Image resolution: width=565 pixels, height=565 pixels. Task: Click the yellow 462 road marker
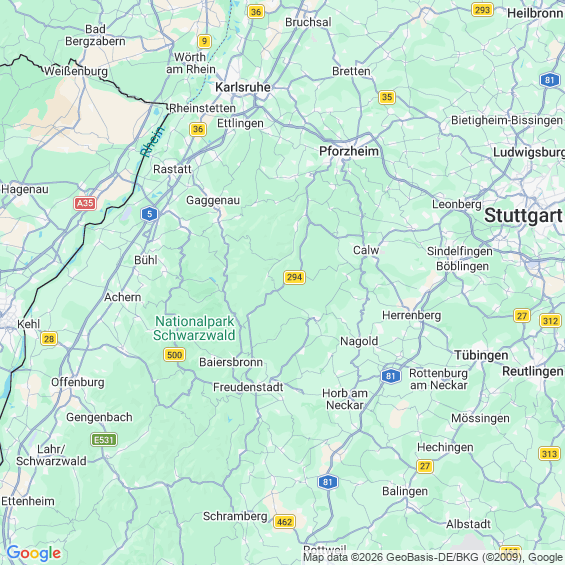[x=284, y=521]
